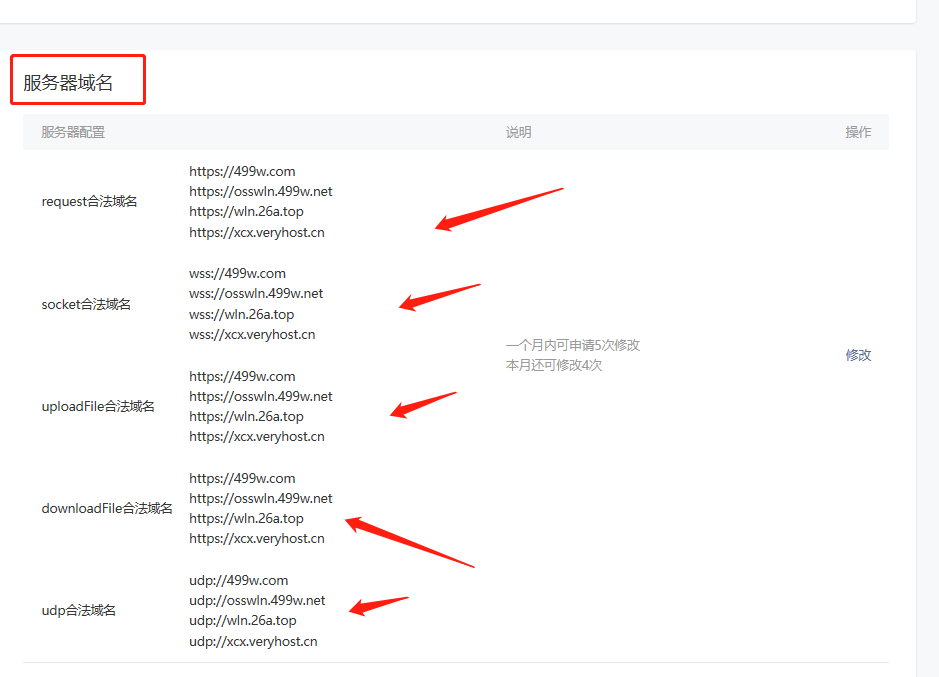
Task: Select the wss://osswln.499w.net socket domain
Action: click(x=256, y=294)
